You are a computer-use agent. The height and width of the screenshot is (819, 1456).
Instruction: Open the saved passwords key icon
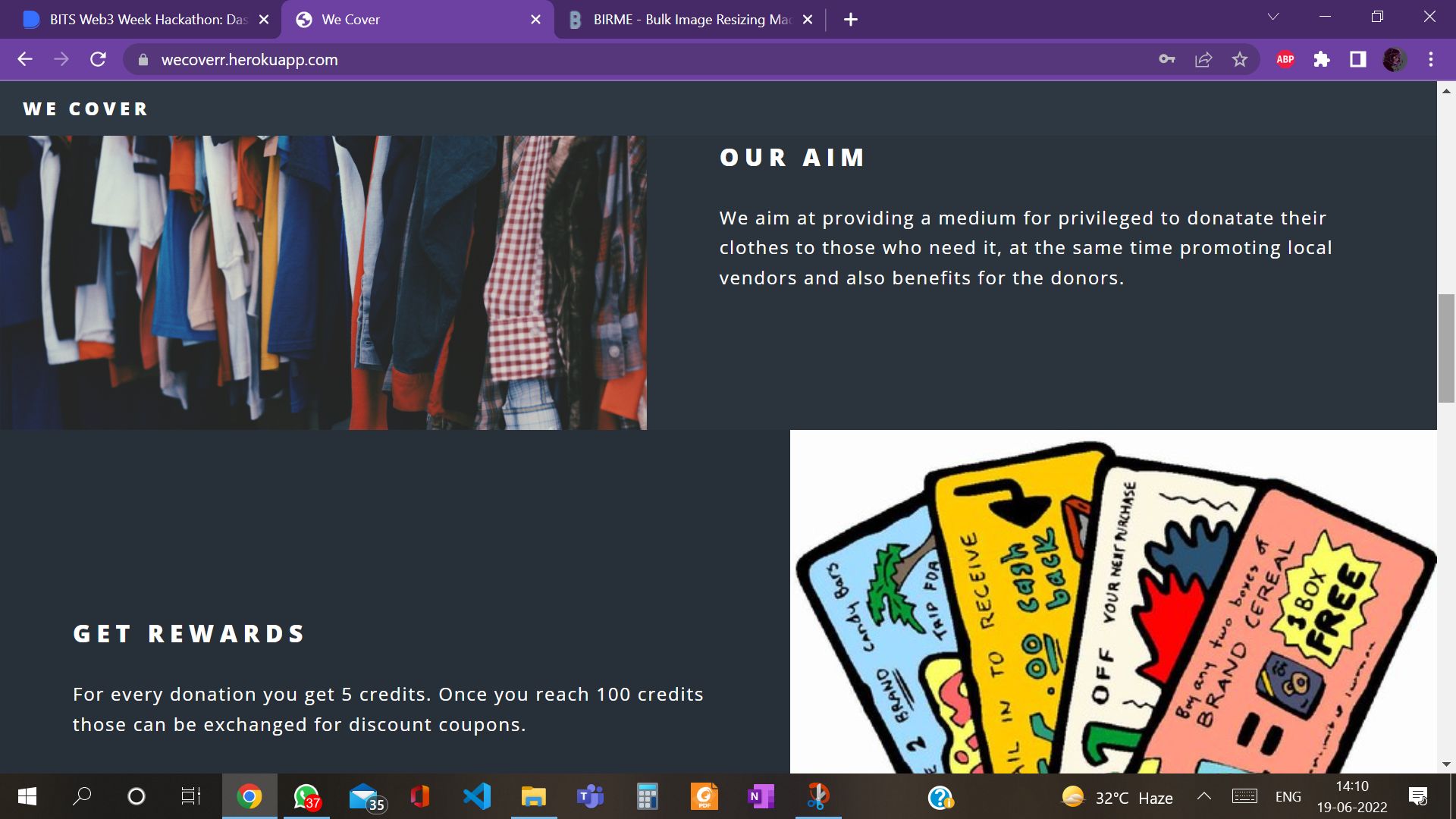tap(1167, 59)
